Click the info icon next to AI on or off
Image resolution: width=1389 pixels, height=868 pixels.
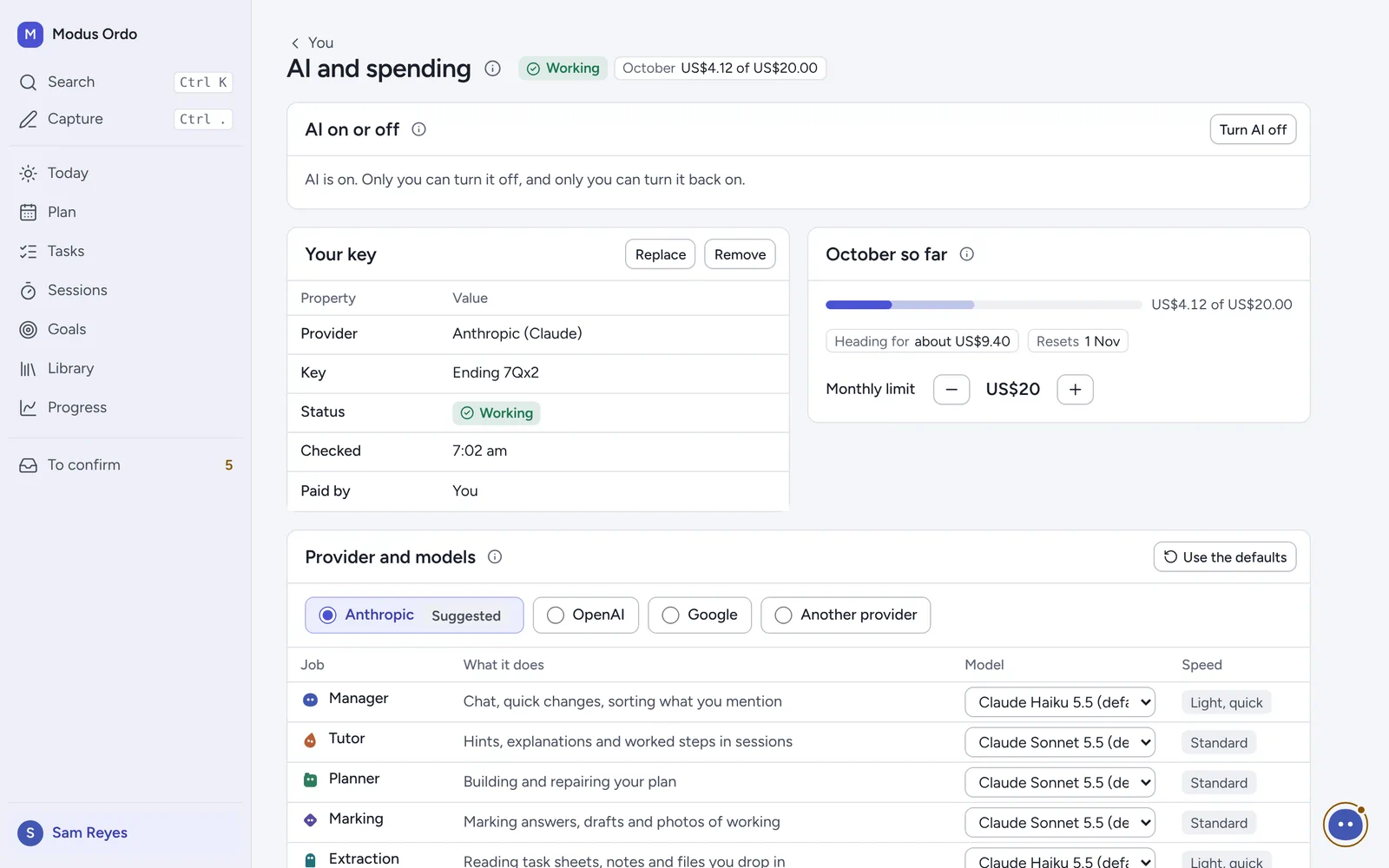pos(418,129)
